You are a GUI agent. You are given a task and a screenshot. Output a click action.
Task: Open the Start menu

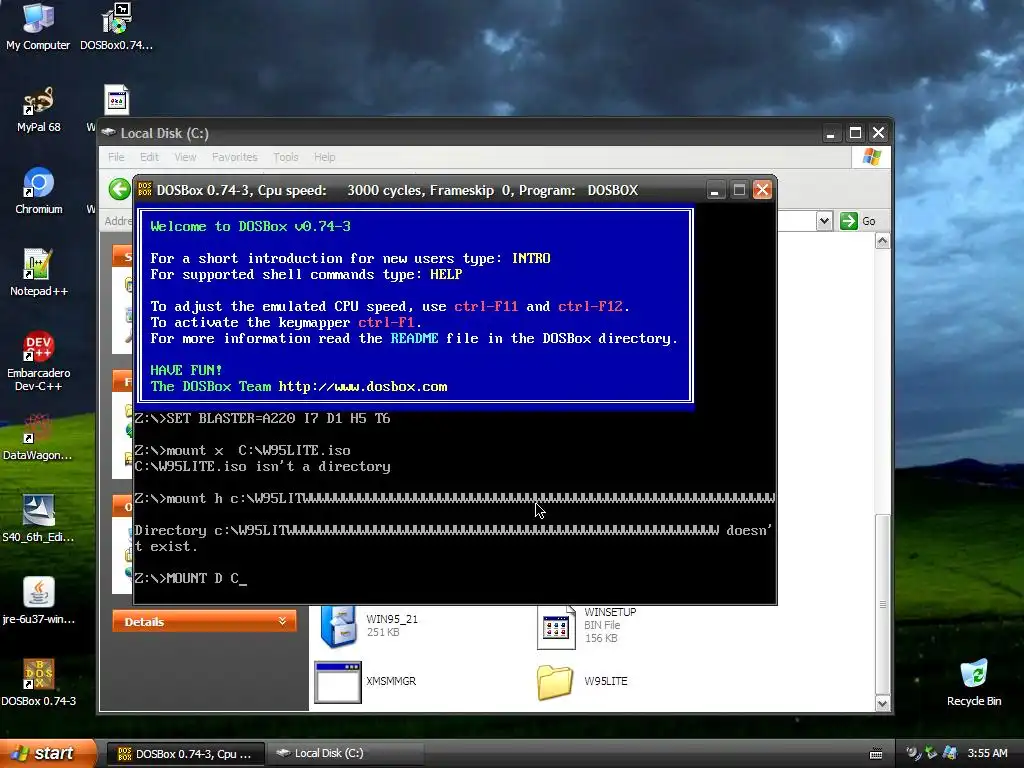tap(47, 753)
